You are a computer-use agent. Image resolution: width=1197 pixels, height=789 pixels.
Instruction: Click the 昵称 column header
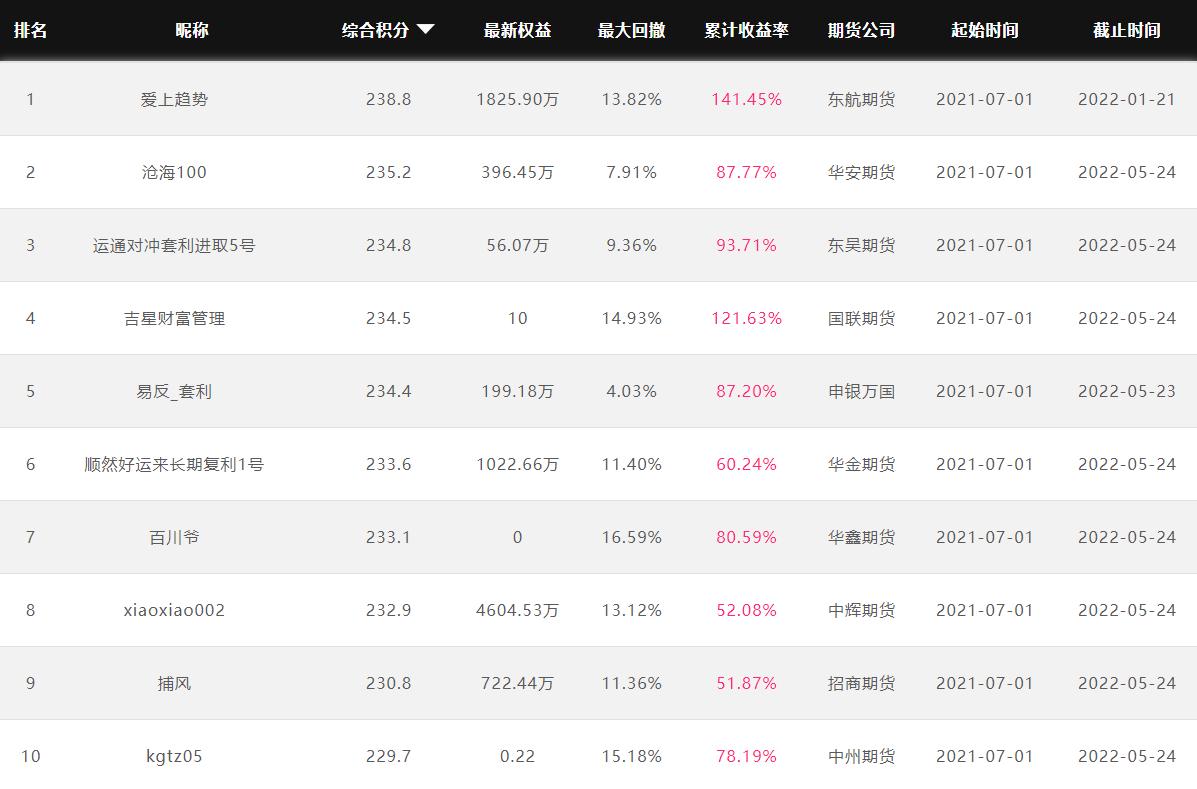(x=192, y=31)
